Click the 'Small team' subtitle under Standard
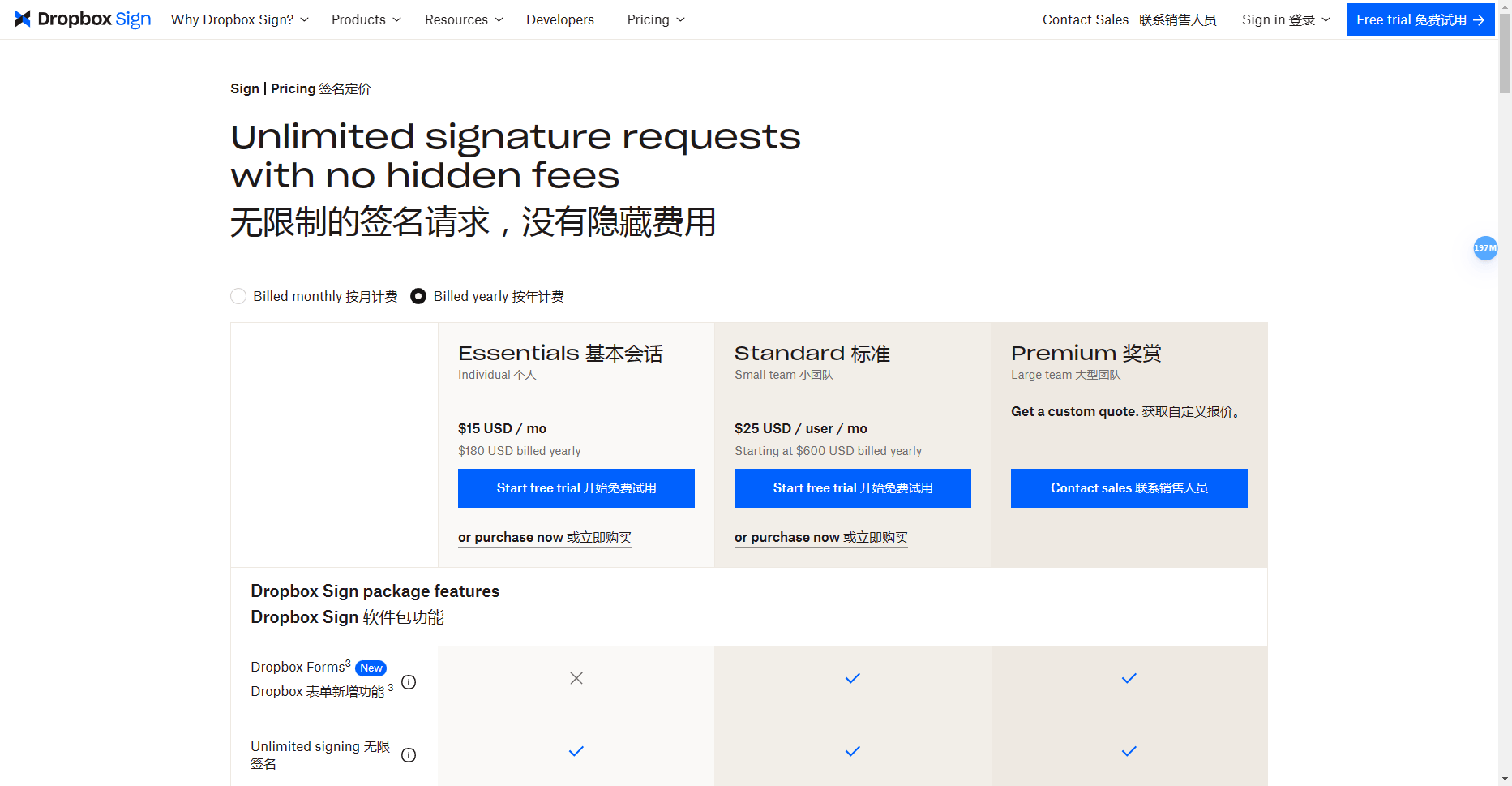 point(784,375)
